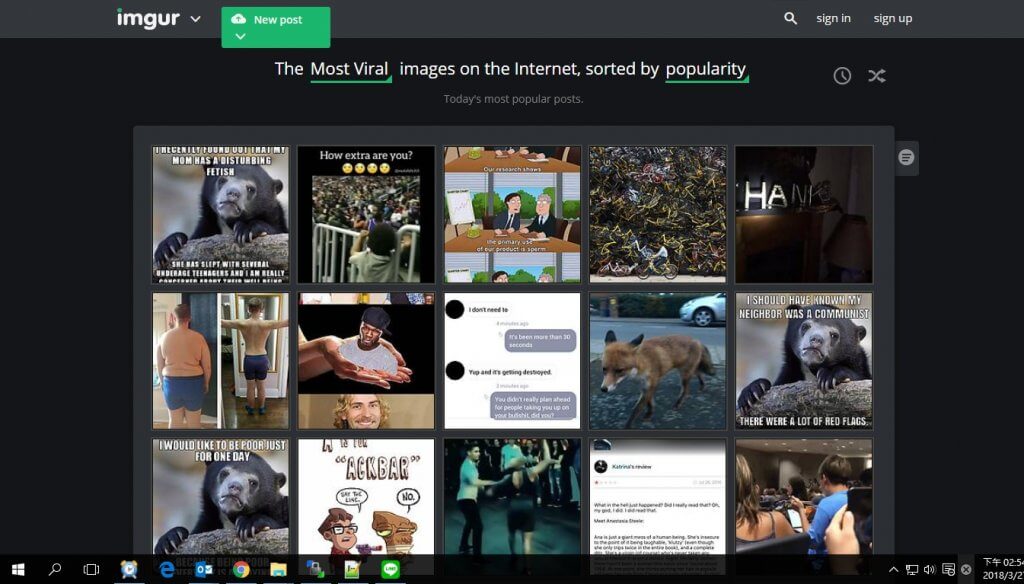Open the popularity sort dropdown

706,69
